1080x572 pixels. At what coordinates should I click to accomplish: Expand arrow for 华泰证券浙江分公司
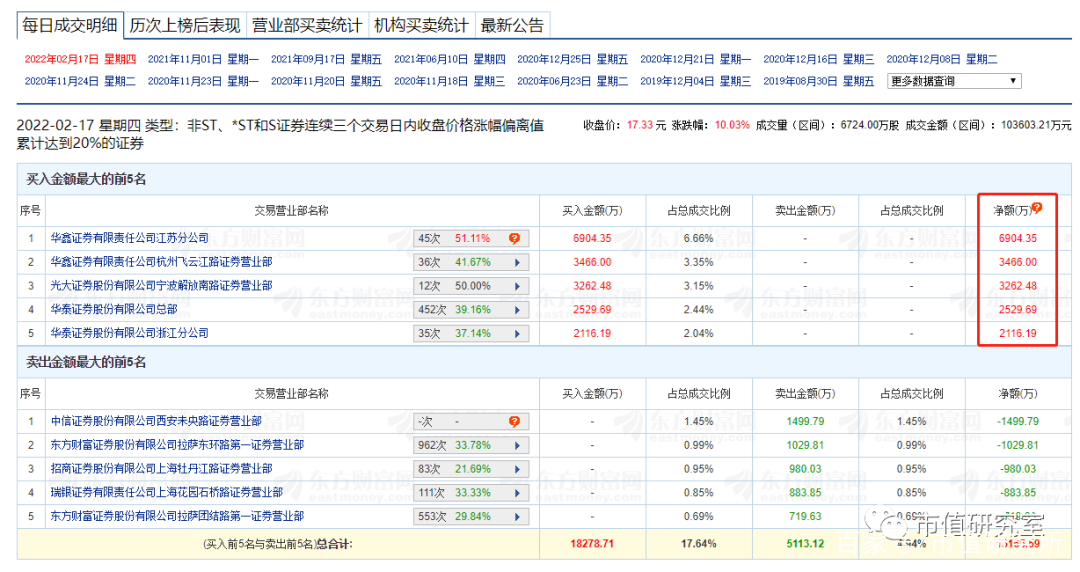click(517, 334)
